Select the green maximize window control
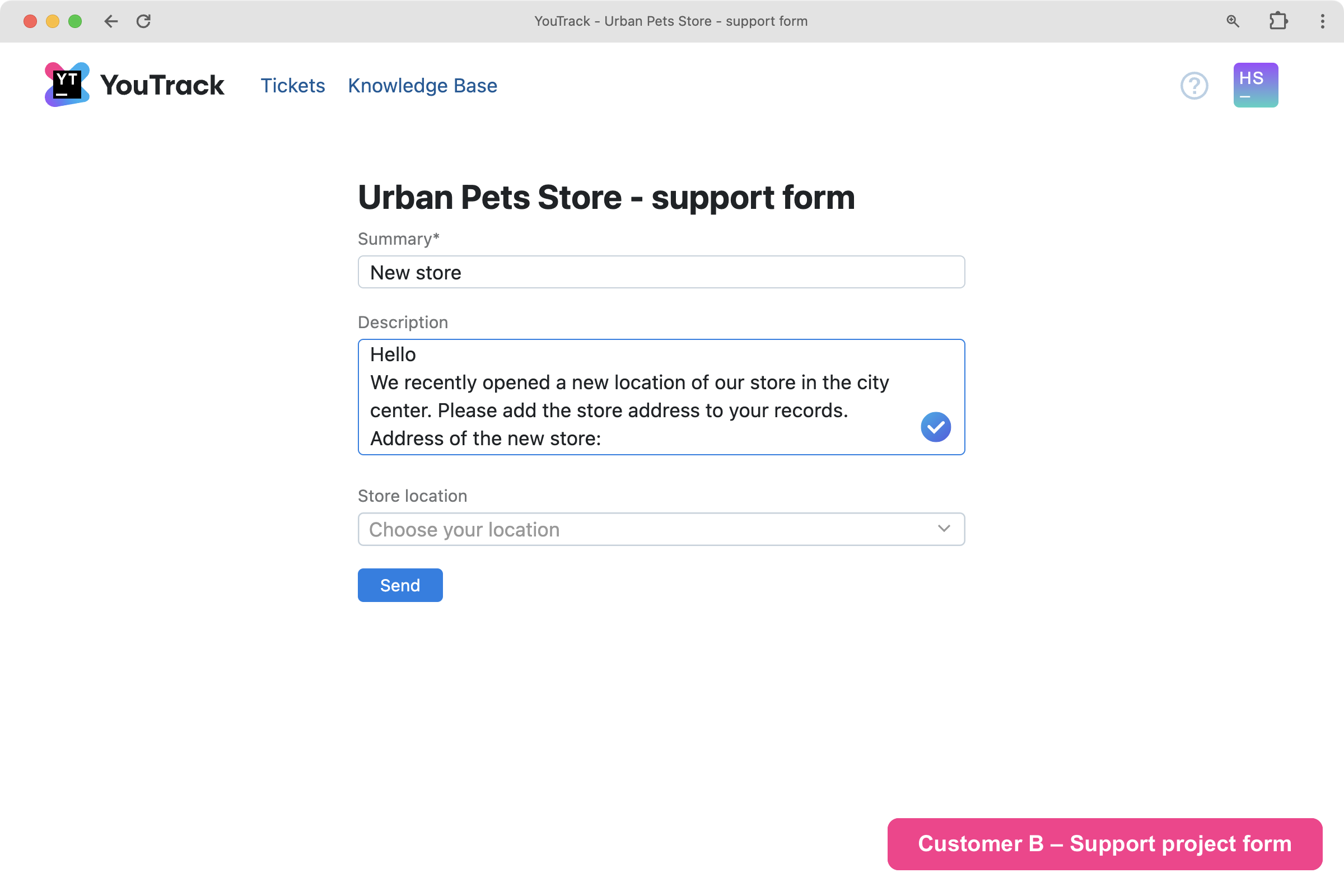Image resolution: width=1344 pixels, height=896 pixels. pos(74,21)
